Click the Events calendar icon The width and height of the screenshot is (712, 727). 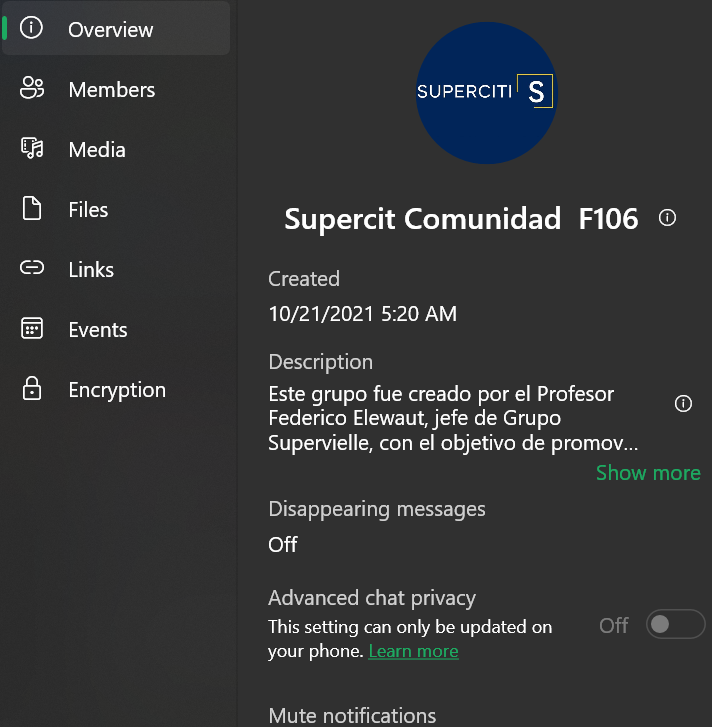pos(32,328)
